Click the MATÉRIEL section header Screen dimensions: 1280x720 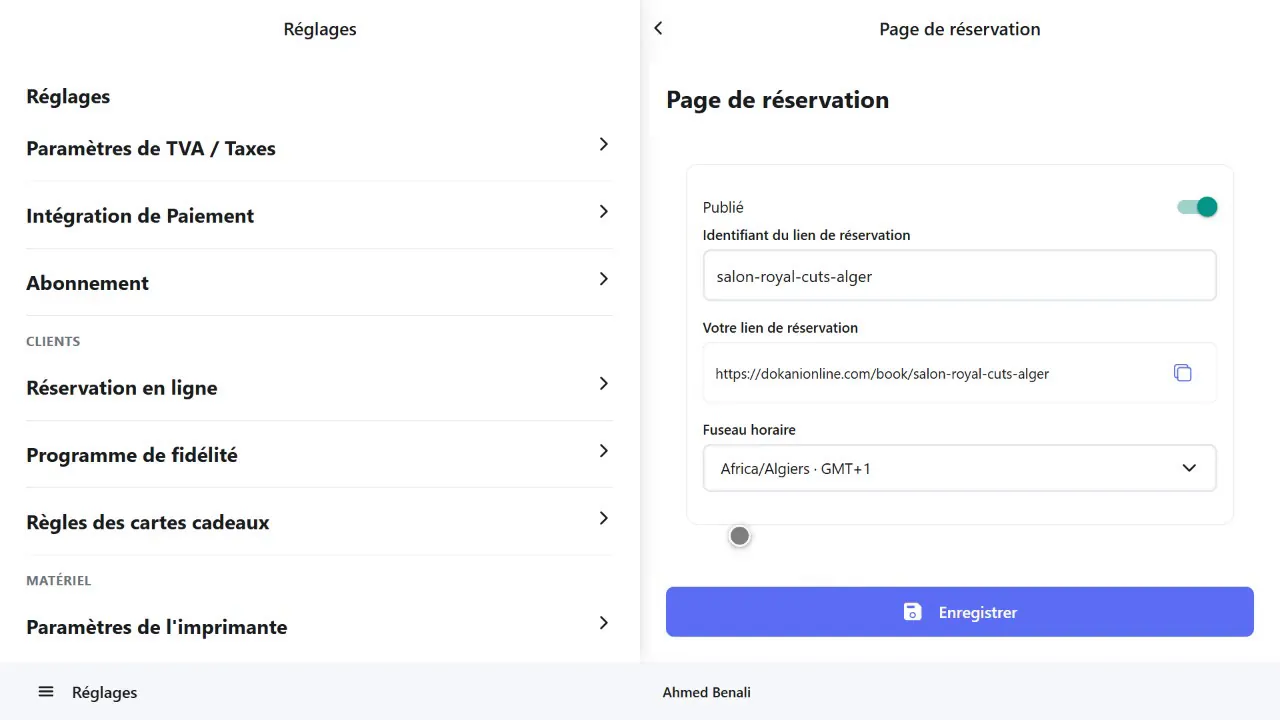point(58,580)
